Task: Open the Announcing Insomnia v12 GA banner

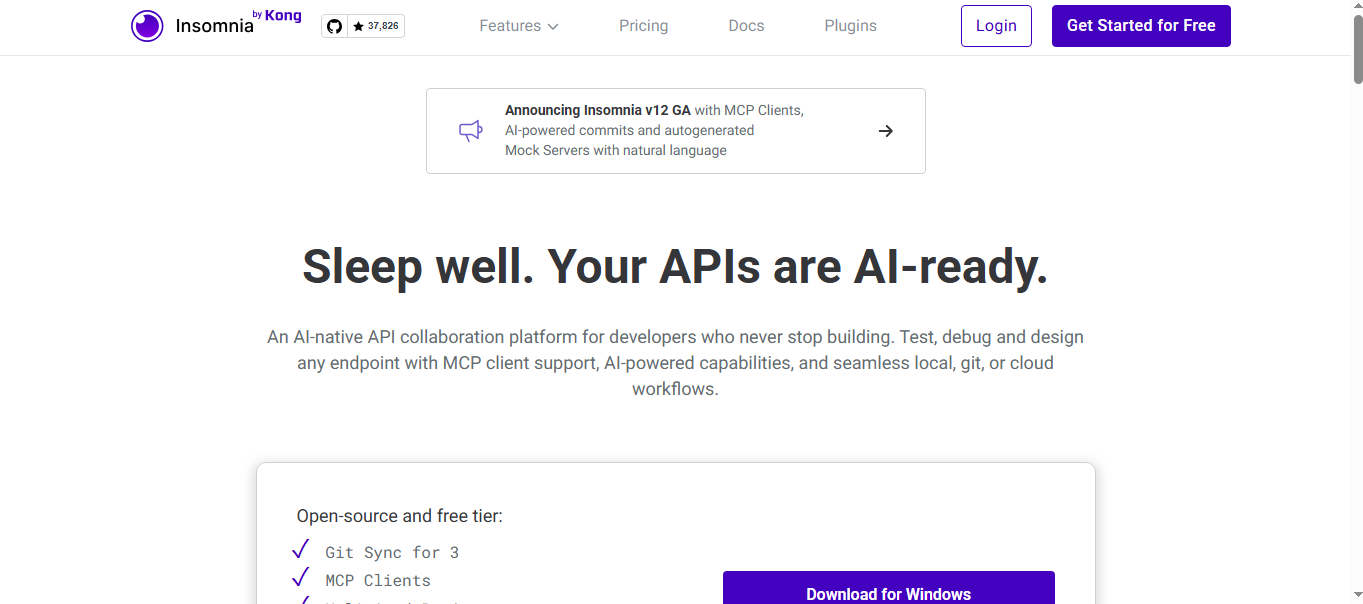Action: 675,131
